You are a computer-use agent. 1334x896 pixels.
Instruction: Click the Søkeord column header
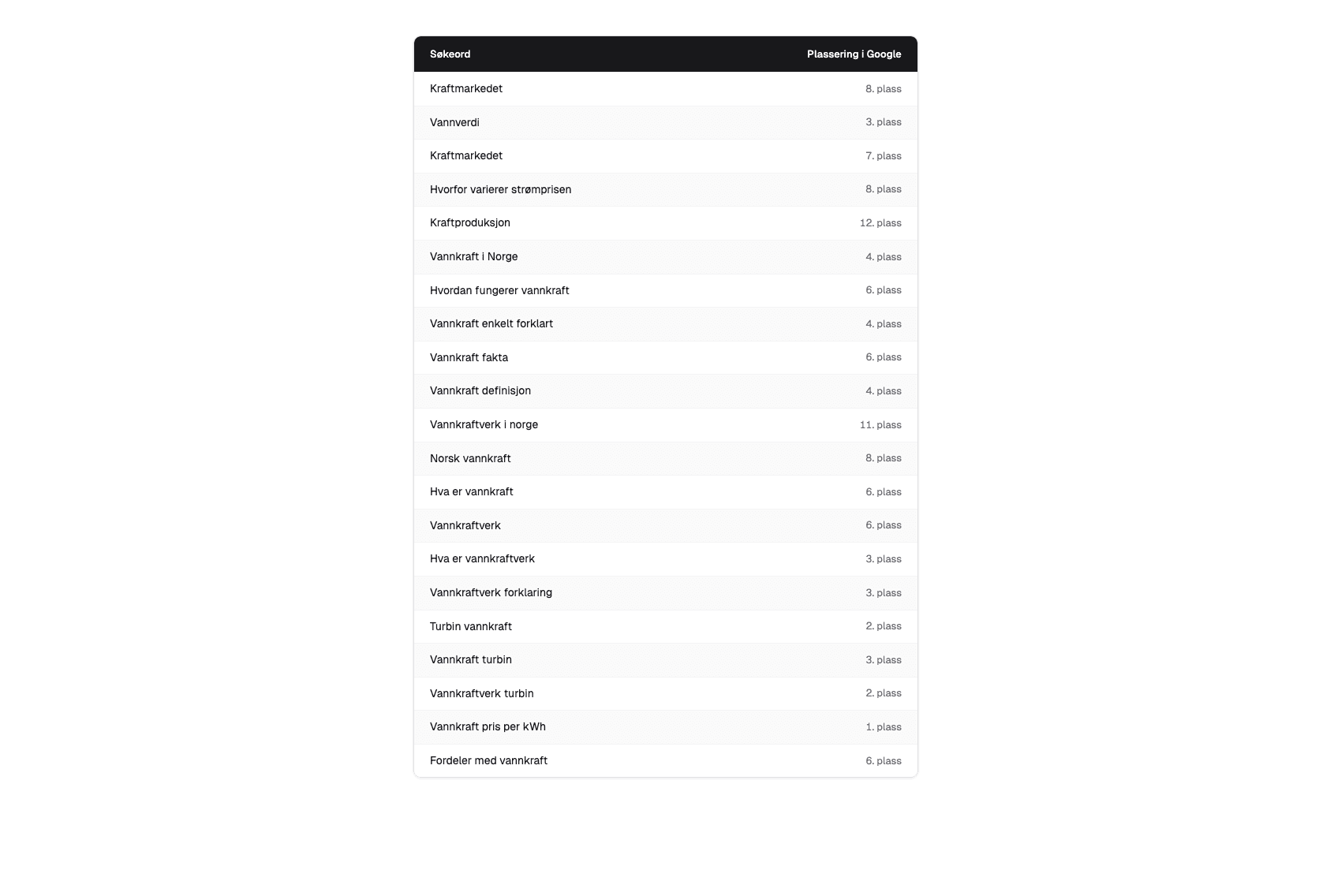tap(450, 54)
